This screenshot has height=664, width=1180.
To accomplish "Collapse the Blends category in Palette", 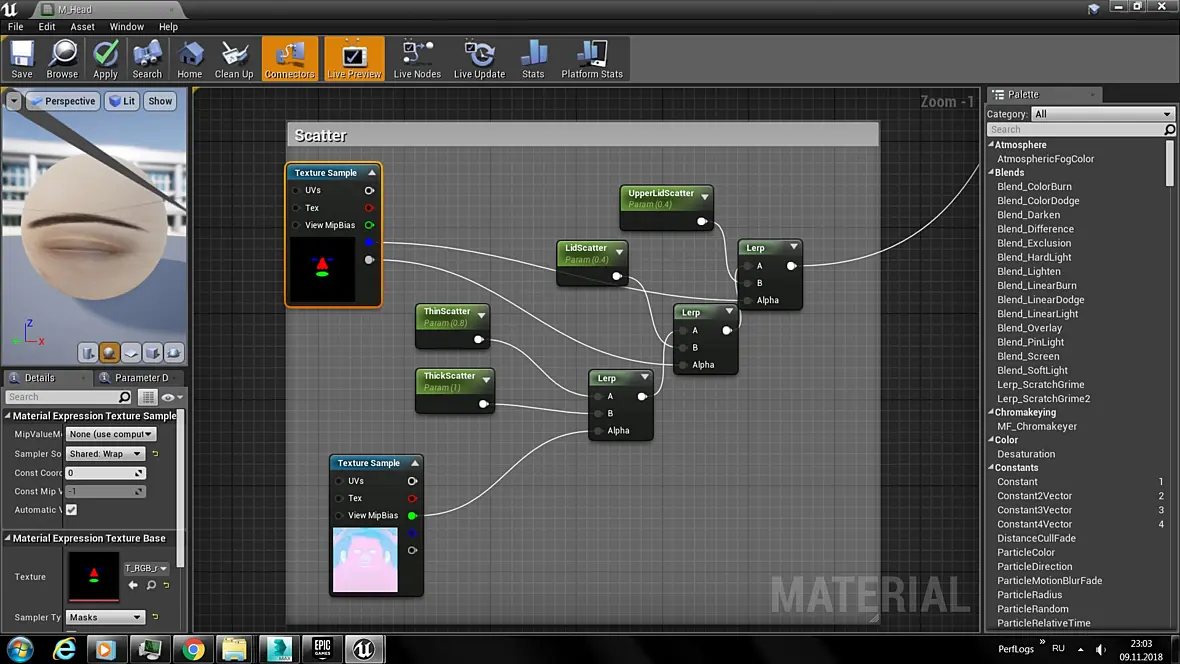I will [991, 172].
